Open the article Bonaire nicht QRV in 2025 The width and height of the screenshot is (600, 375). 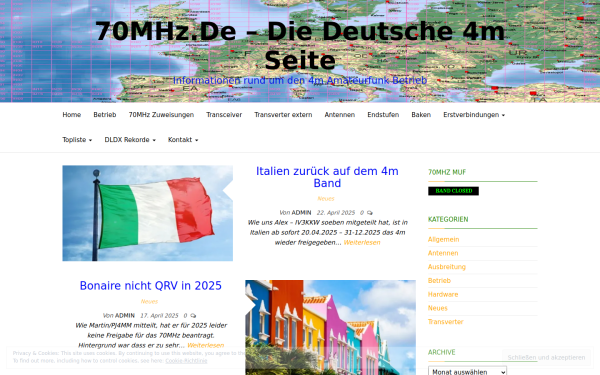tap(150, 286)
